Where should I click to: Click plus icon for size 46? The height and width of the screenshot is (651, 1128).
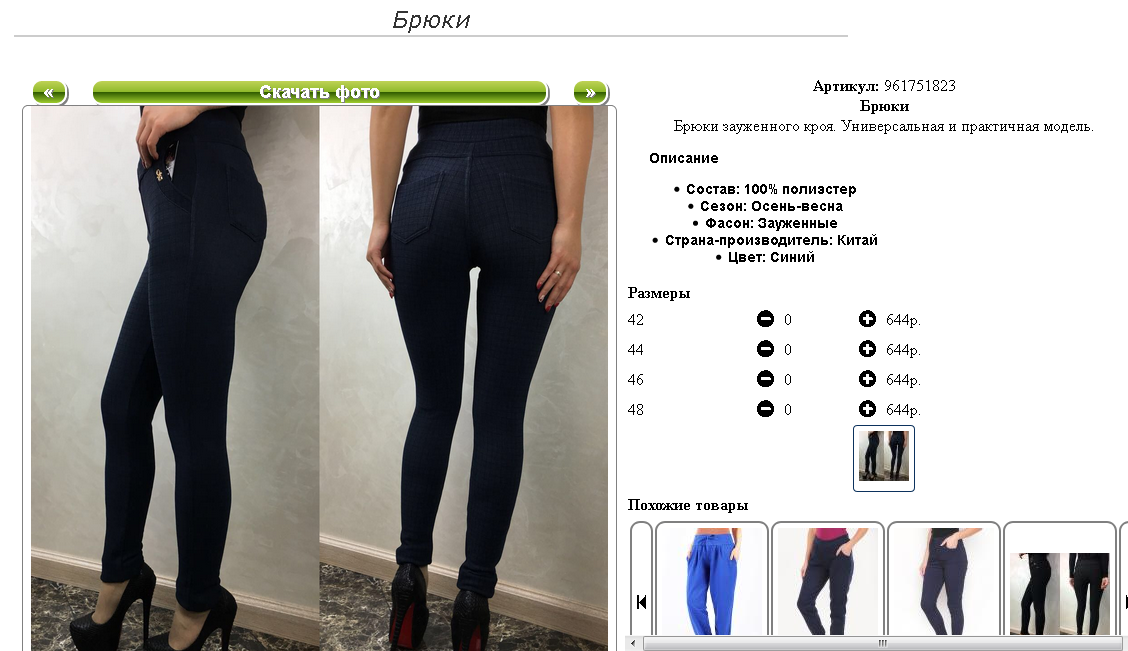(868, 379)
